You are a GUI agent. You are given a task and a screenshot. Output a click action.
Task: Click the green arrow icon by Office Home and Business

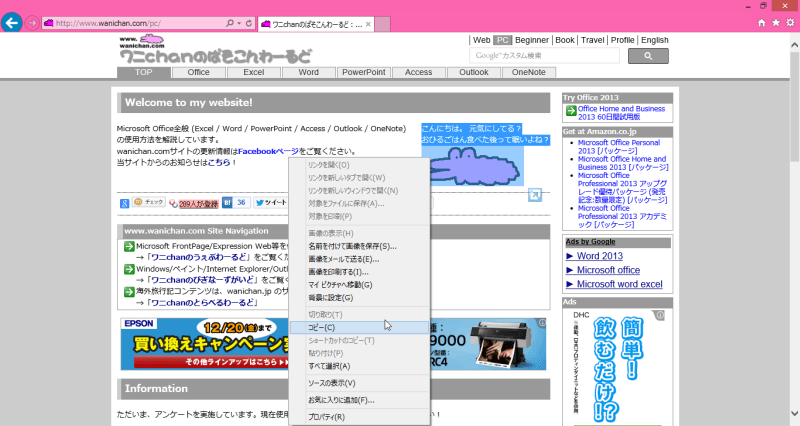tap(571, 111)
